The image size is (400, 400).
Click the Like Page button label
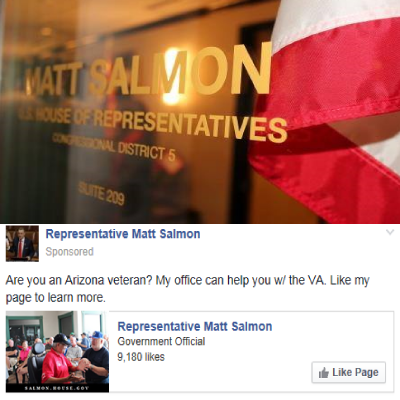click(355, 372)
